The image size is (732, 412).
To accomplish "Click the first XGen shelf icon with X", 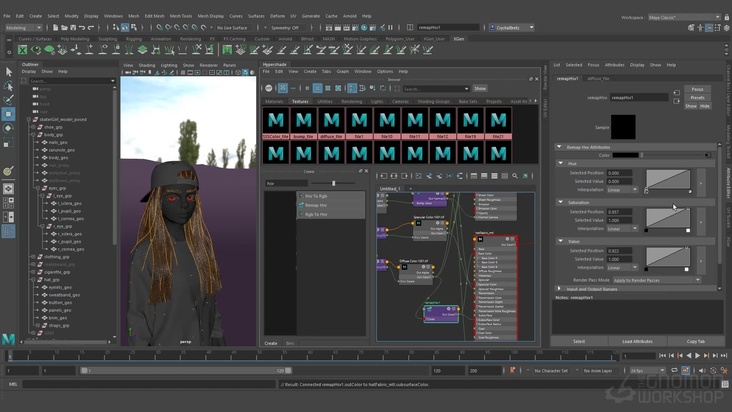I will click(22, 49).
